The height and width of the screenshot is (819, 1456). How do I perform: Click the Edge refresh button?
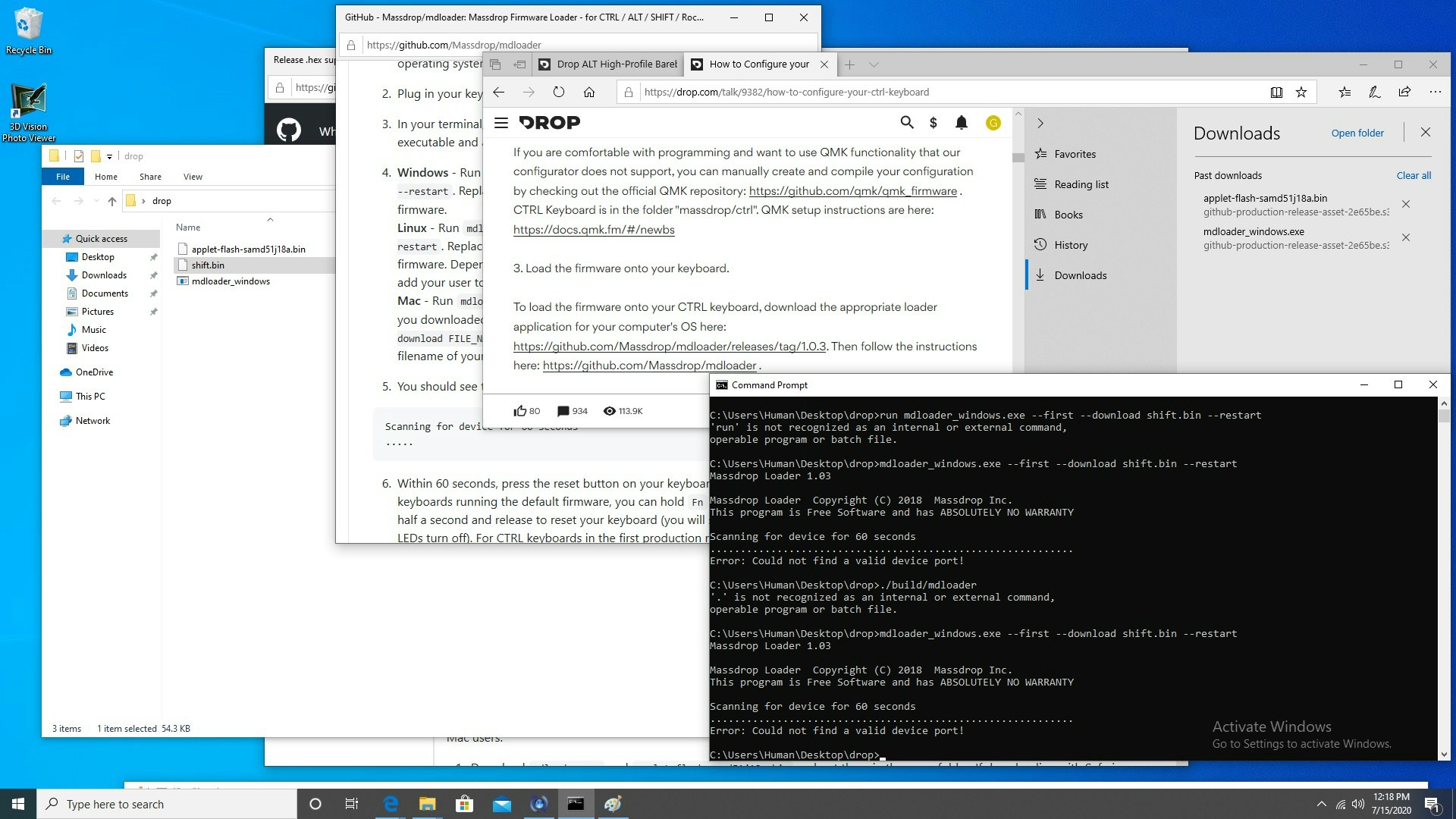(559, 92)
